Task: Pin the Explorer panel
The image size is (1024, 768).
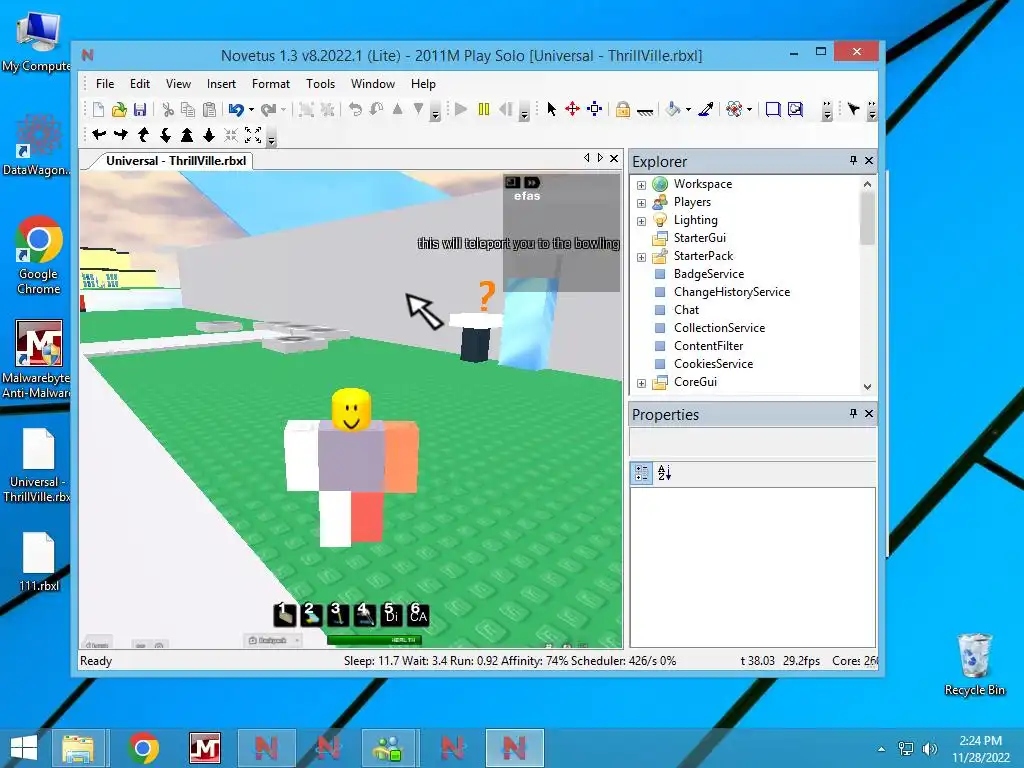Action: coord(853,161)
